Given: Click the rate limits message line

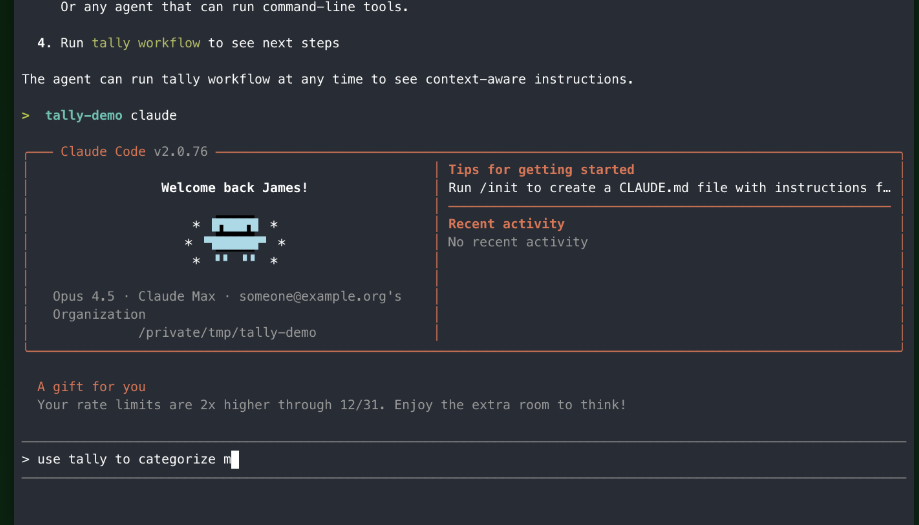Looking at the screenshot, I should click(x=331, y=405).
